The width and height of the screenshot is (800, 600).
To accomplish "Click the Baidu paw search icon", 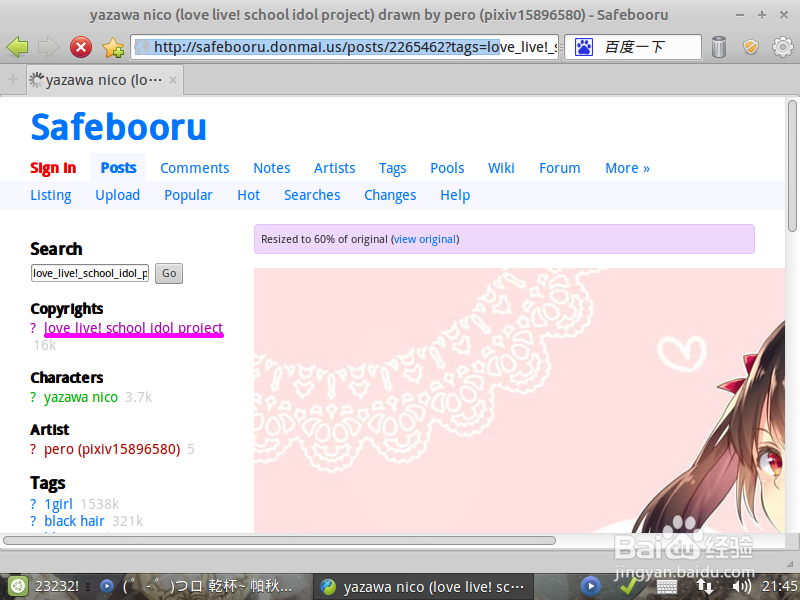I will point(584,47).
